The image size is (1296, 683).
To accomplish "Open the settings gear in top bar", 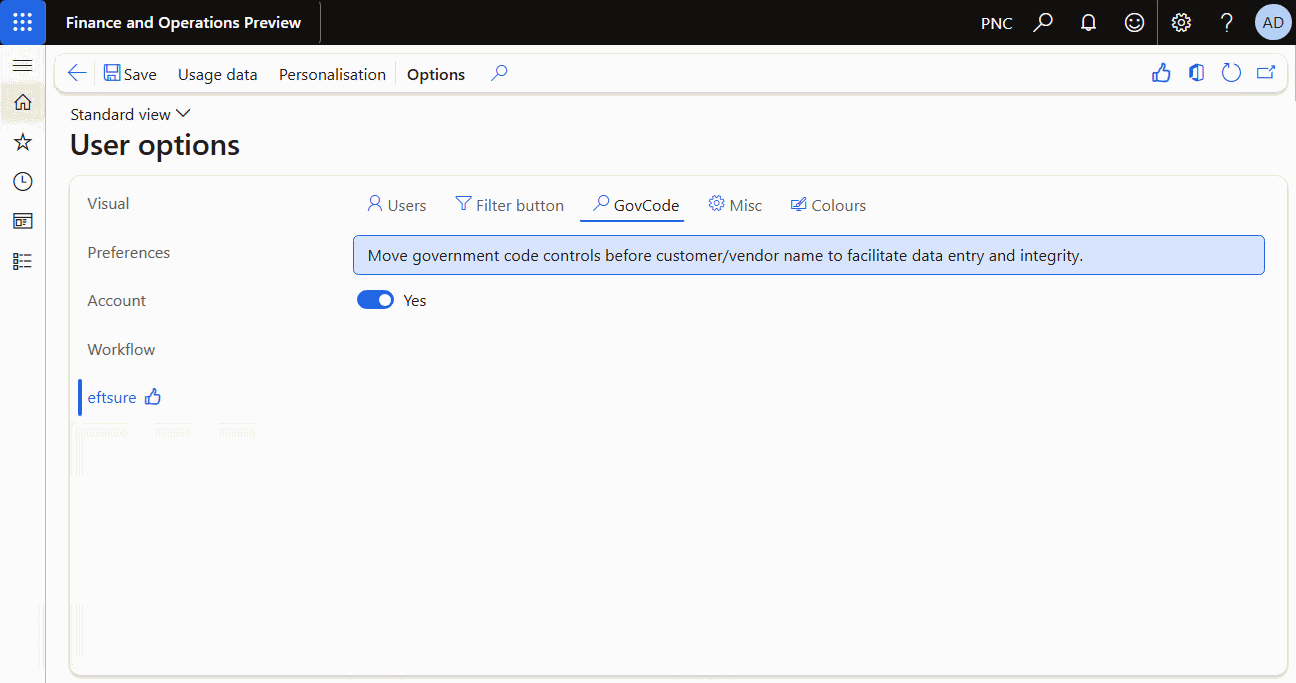I will (1181, 22).
